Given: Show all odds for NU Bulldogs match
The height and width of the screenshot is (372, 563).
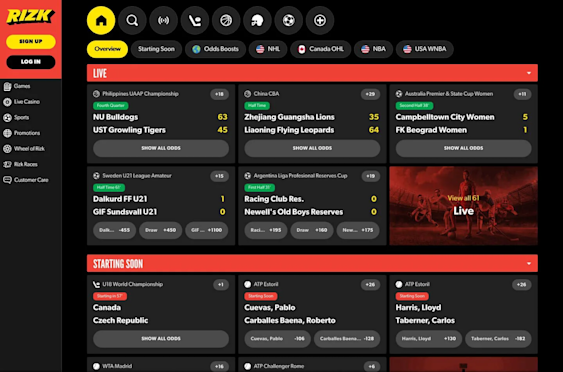Looking at the screenshot, I should tap(161, 148).
